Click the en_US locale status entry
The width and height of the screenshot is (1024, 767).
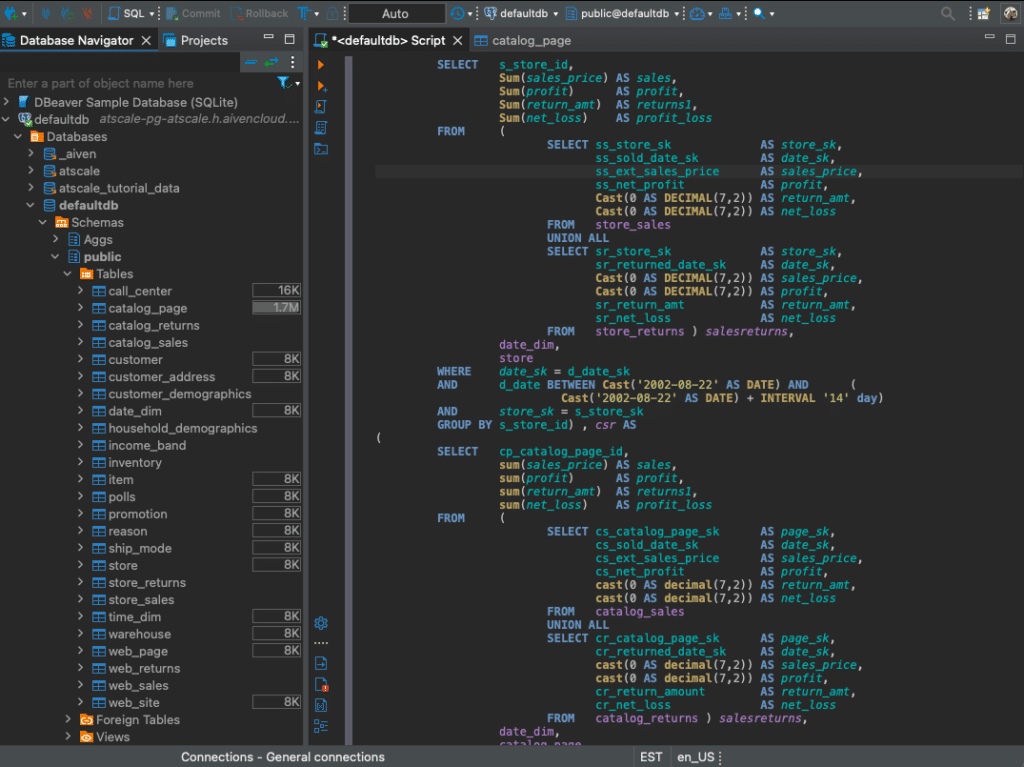[696, 757]
